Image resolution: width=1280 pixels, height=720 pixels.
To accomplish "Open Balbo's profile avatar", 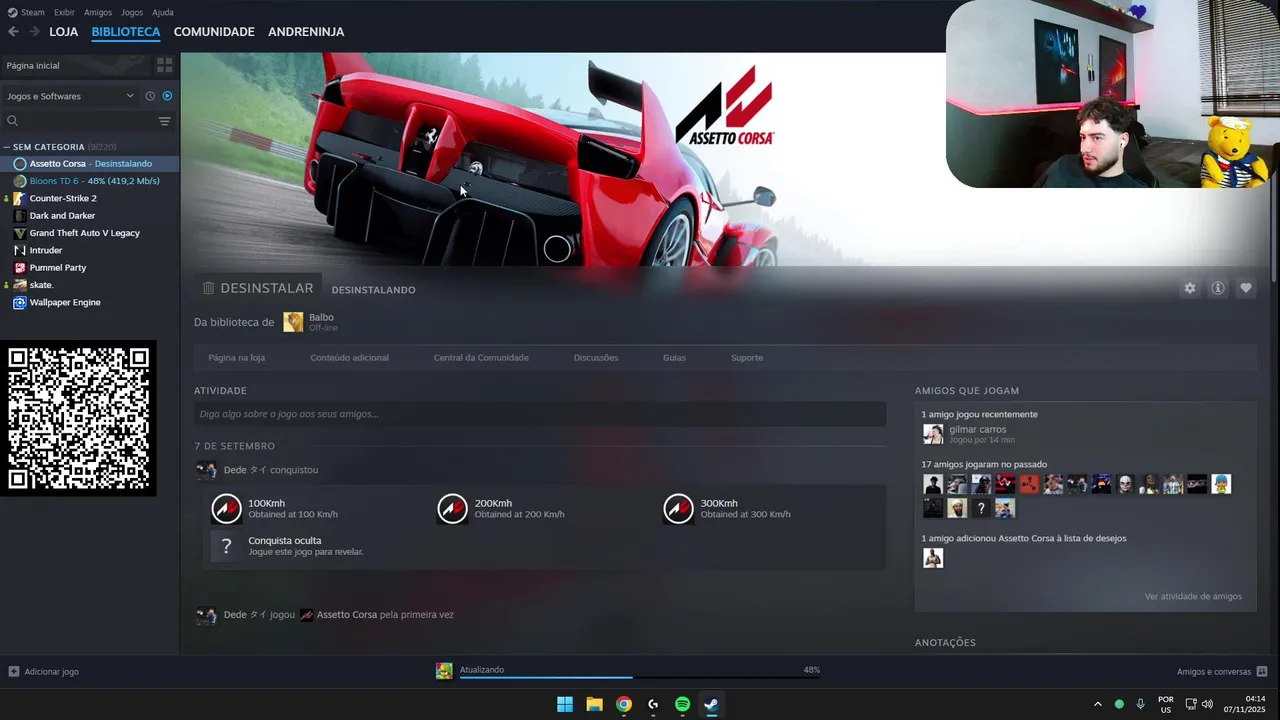I will point(293,322).
